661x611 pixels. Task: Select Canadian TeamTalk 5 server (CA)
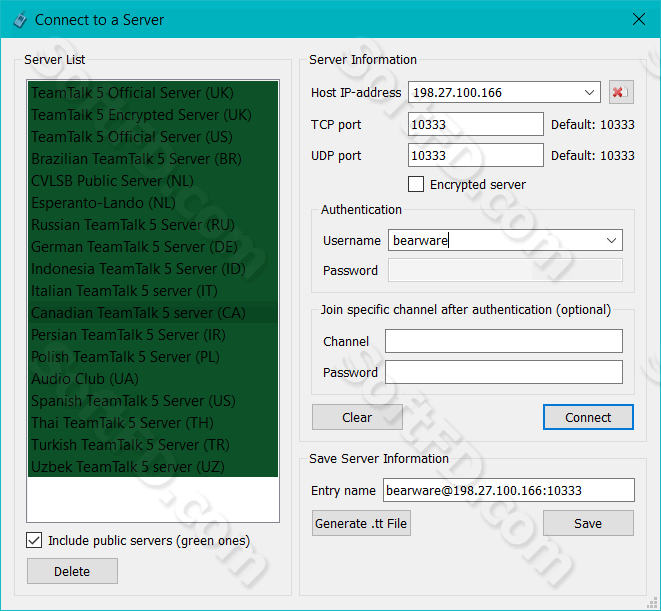pyautogui.click(x=153, y=312)
